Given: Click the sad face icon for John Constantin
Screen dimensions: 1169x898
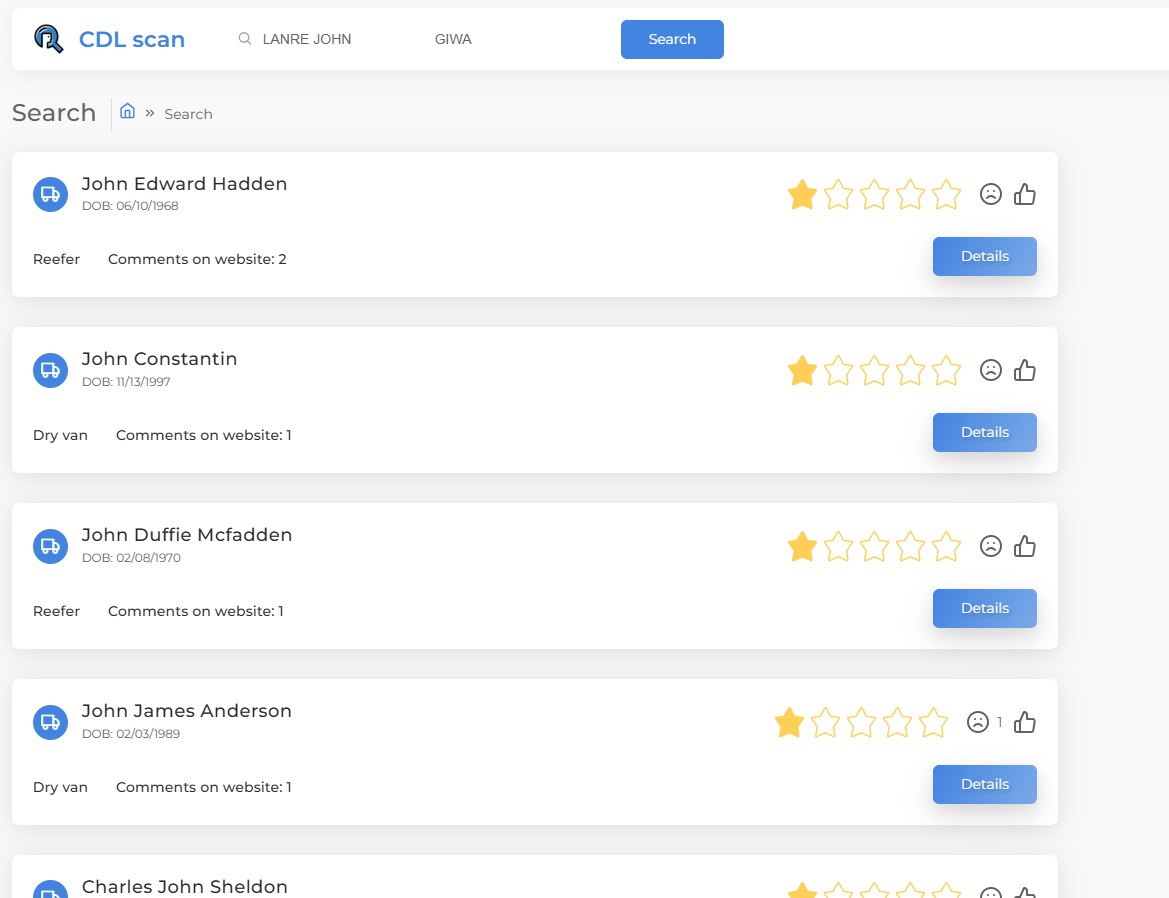Looking at the screenshot, I should tap(990, 371).
